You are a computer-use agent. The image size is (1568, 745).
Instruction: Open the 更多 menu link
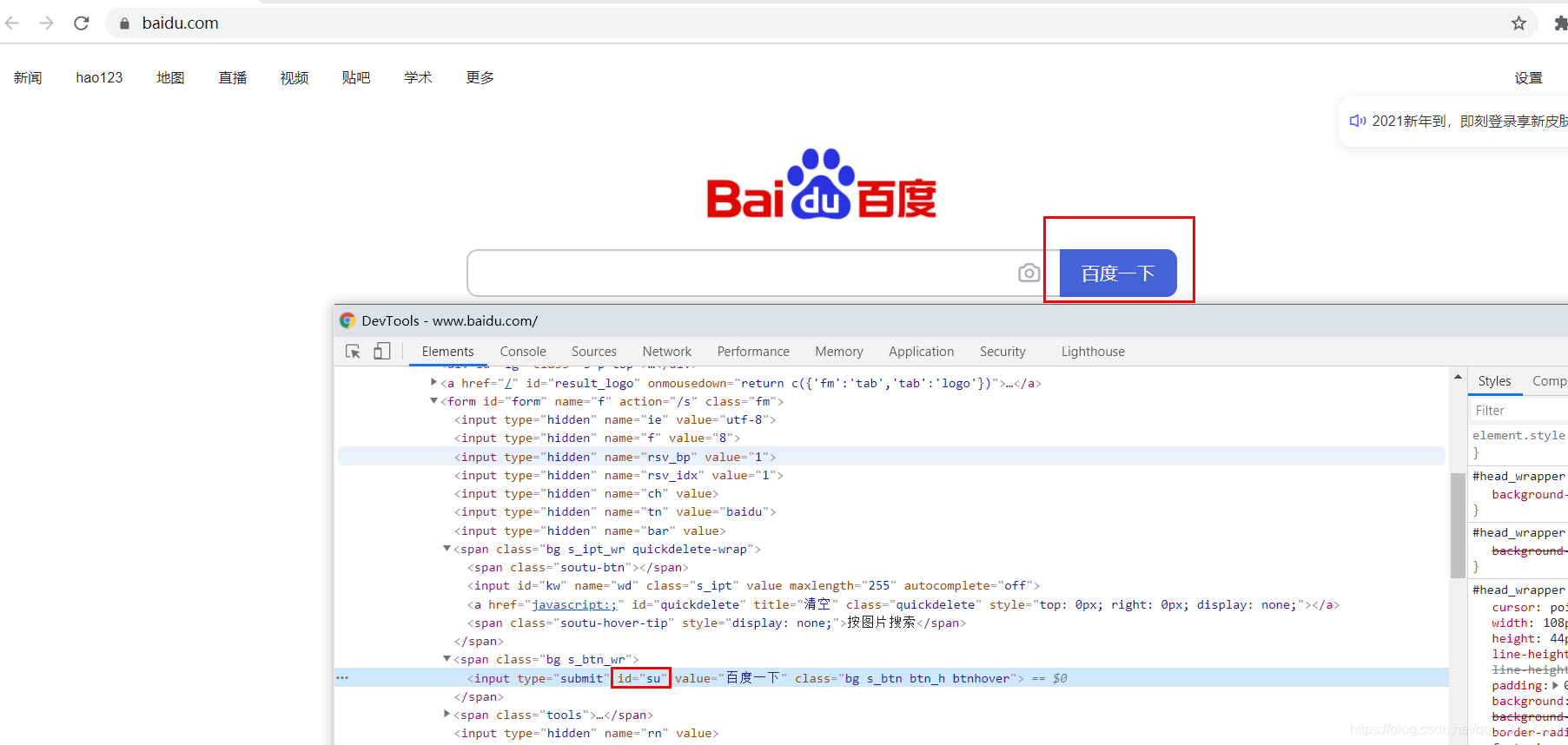(x=480, y=78)
